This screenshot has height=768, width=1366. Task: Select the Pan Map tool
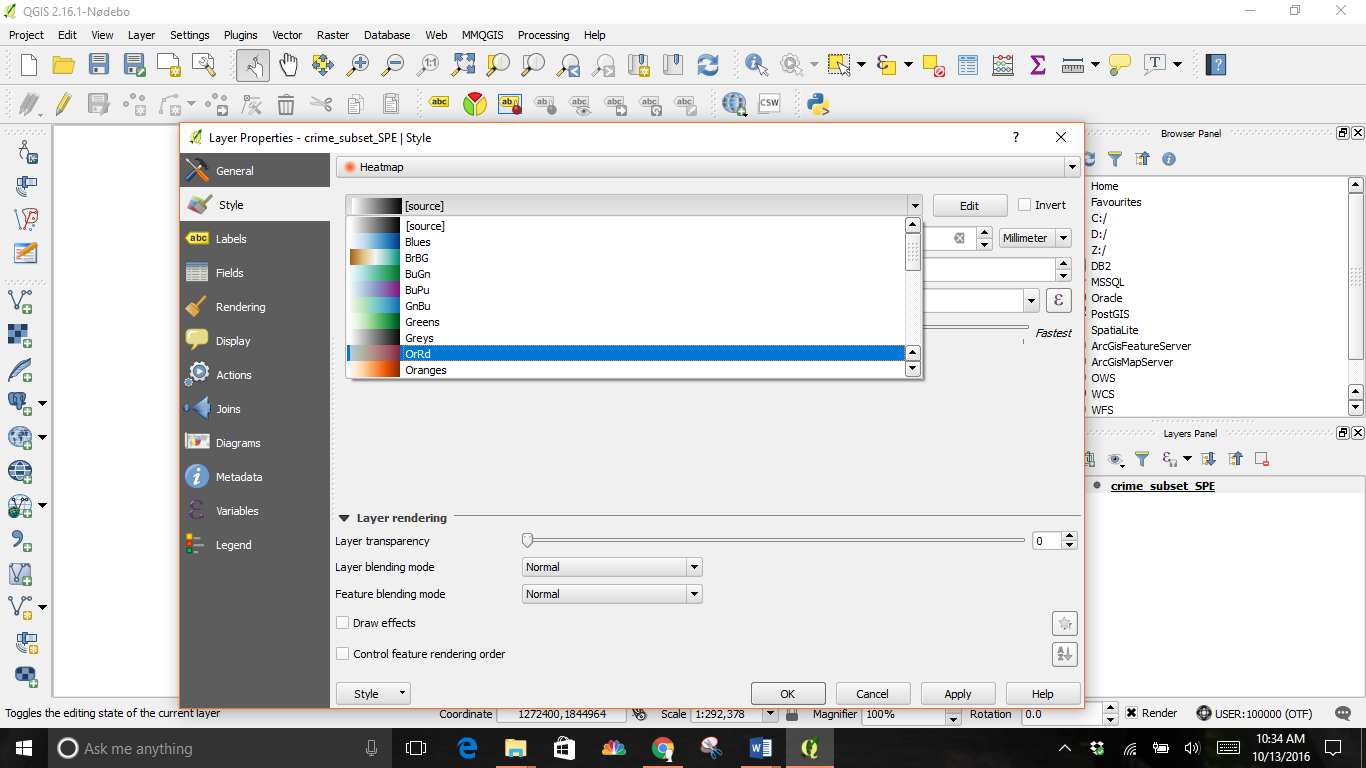tap(287, 63)
